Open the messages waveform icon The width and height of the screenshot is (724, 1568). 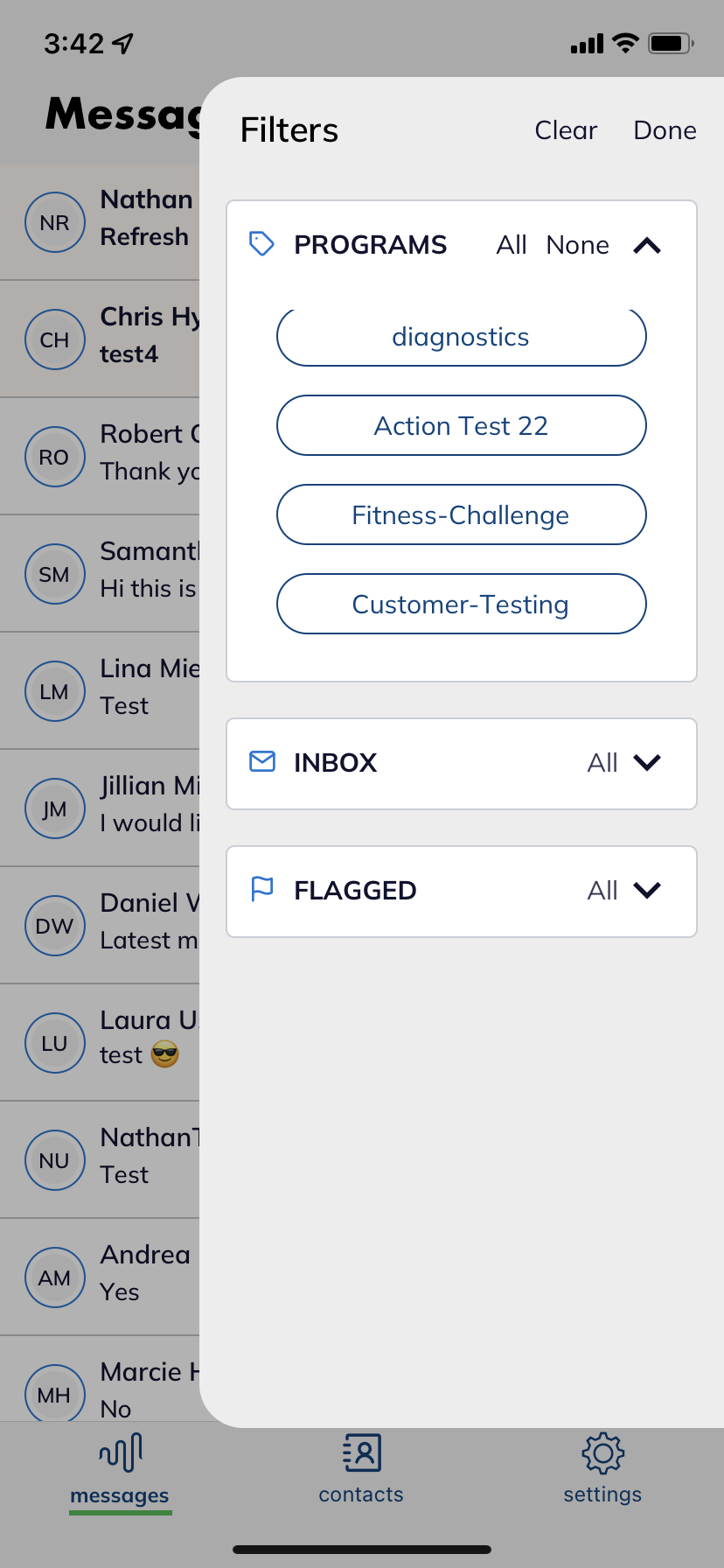point(121,1453)
